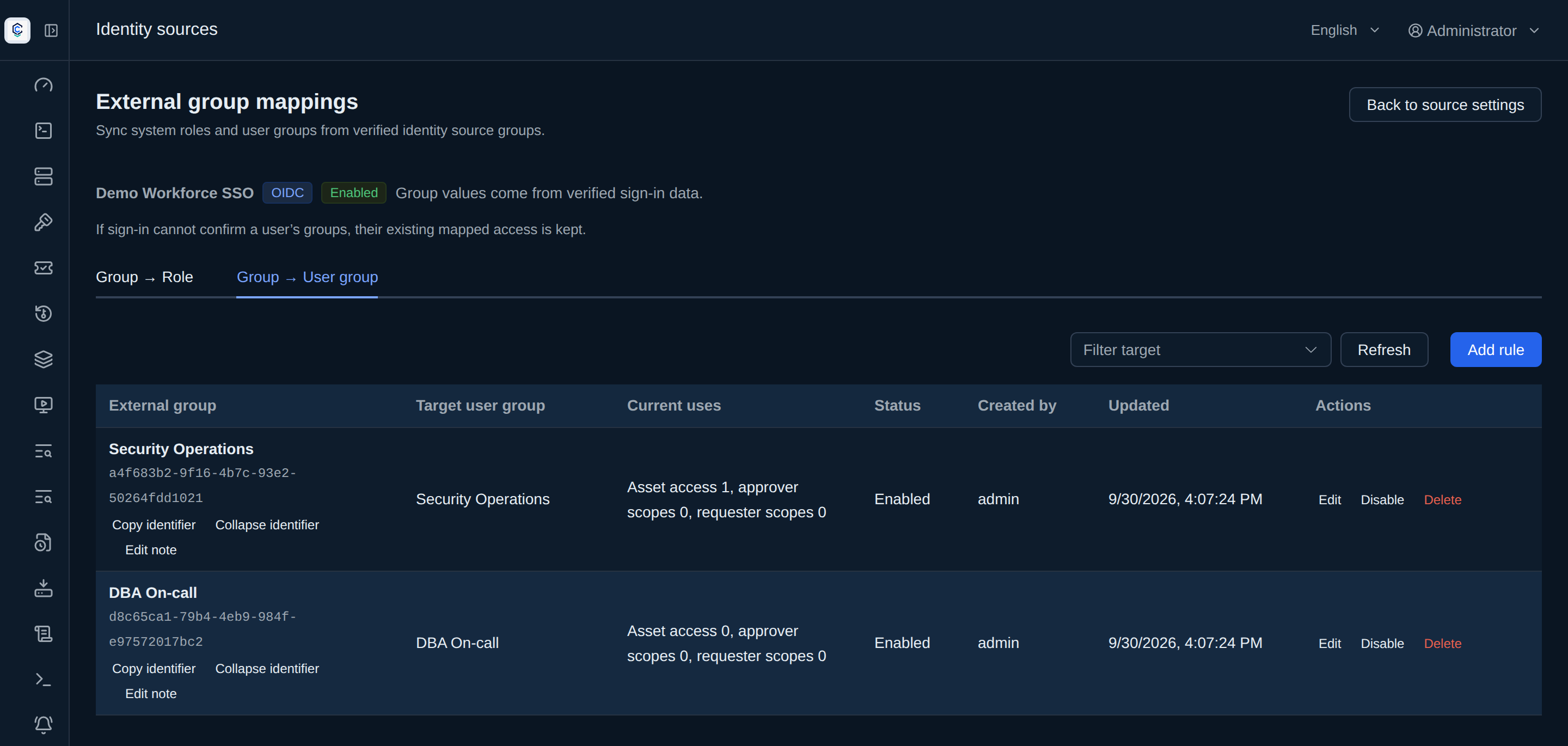Image resolution: width=1568 pixels, height=746 pixels.
Task: Click the Add rule button
Action: 1496,350
